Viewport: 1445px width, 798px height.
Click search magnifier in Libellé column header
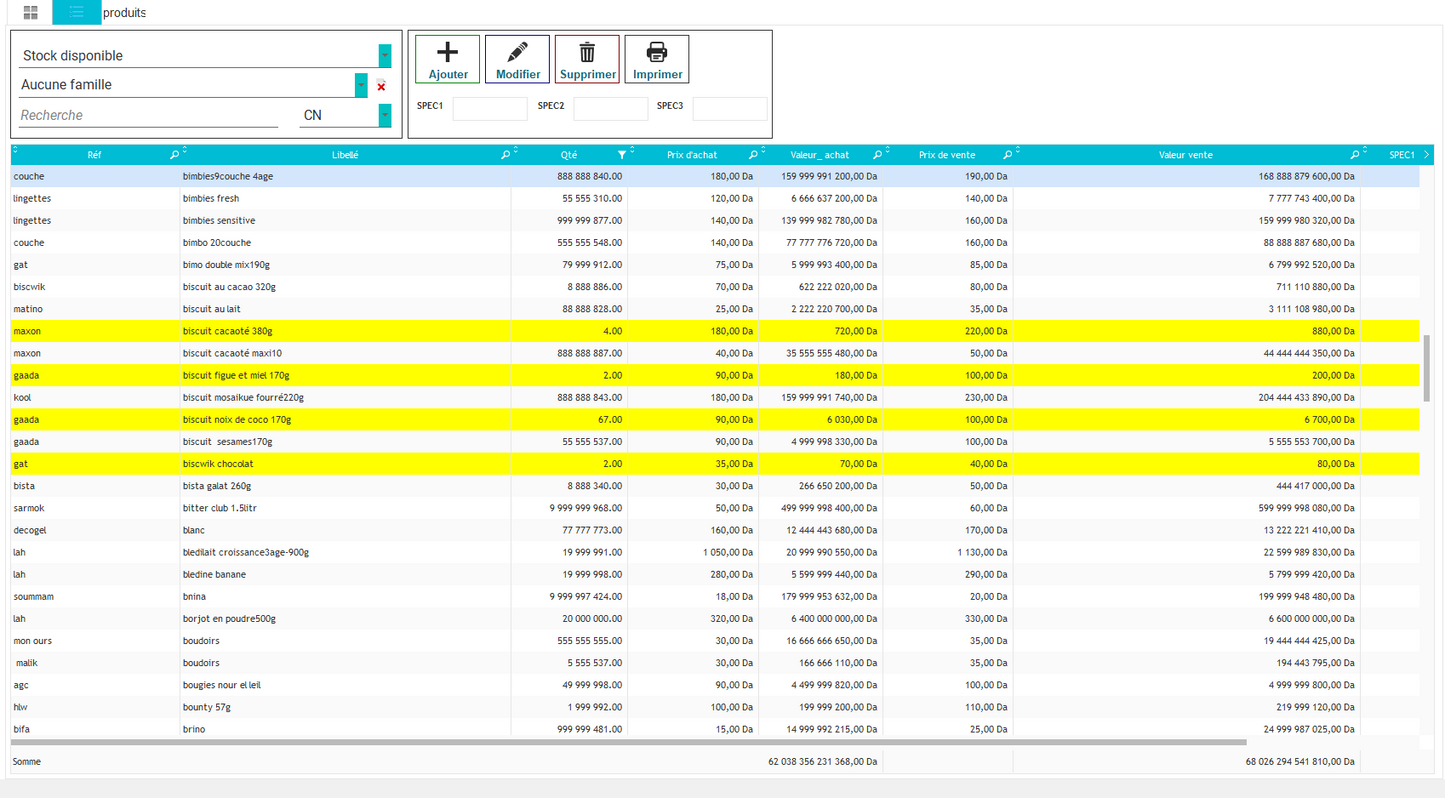(x=505, y=155)
